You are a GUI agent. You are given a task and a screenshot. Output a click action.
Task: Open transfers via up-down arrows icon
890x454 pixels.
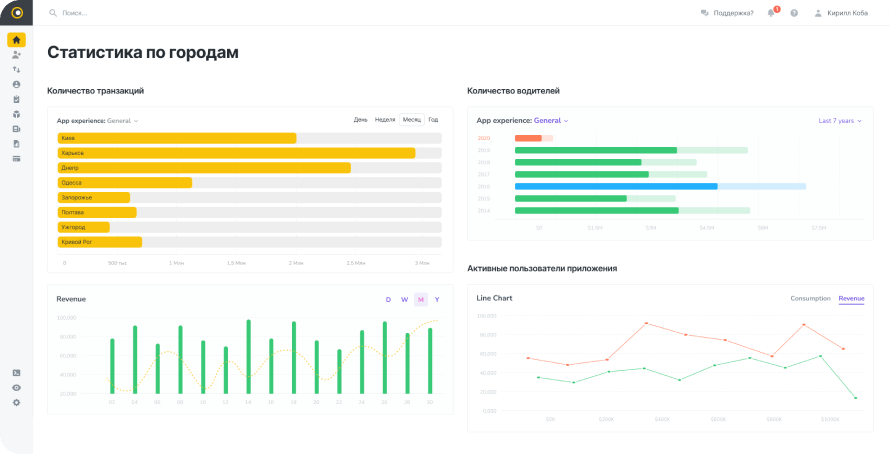16,70
